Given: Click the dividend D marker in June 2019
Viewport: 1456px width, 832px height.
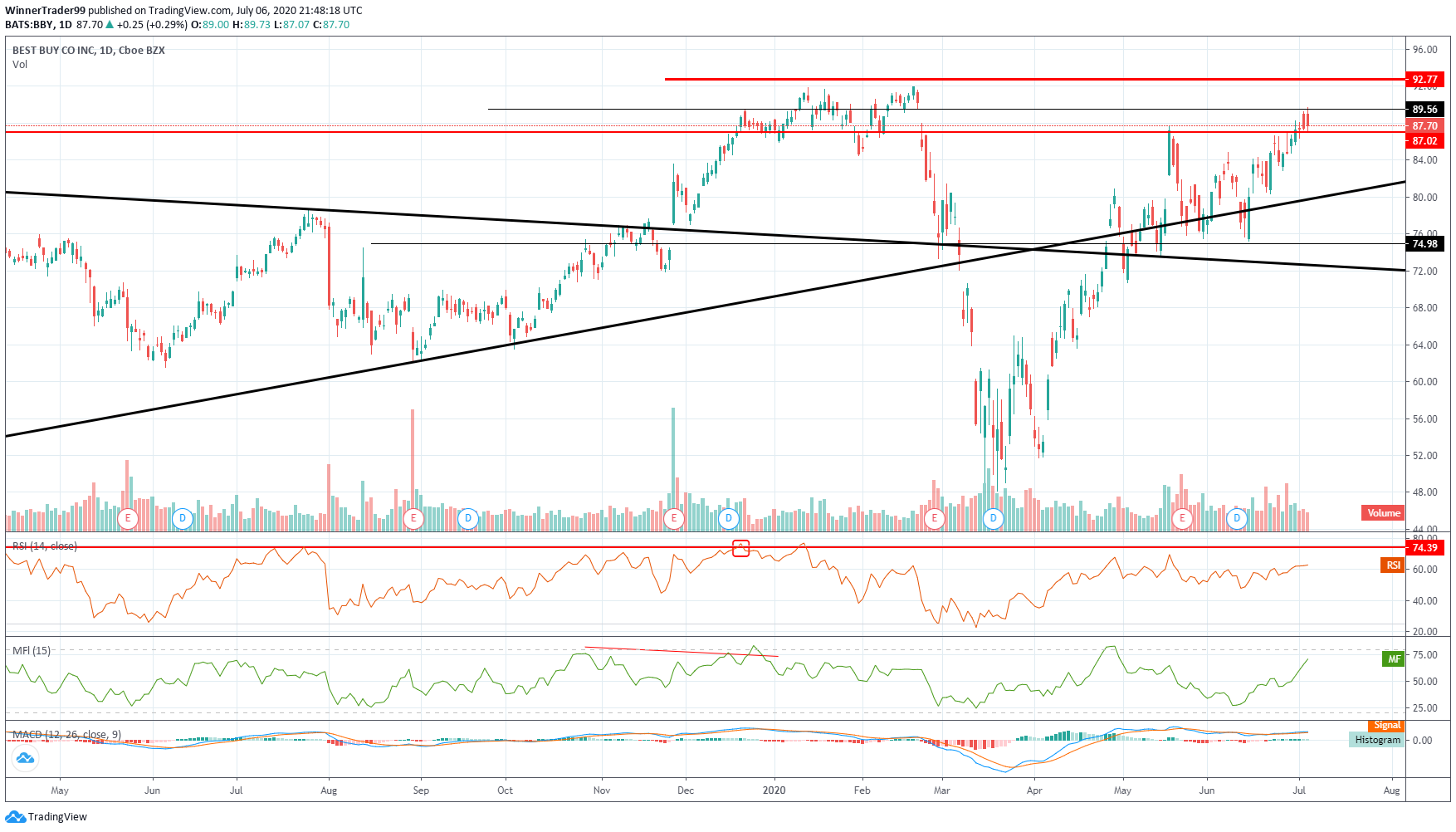Looking at the screenshot, I should coord(183,519).
